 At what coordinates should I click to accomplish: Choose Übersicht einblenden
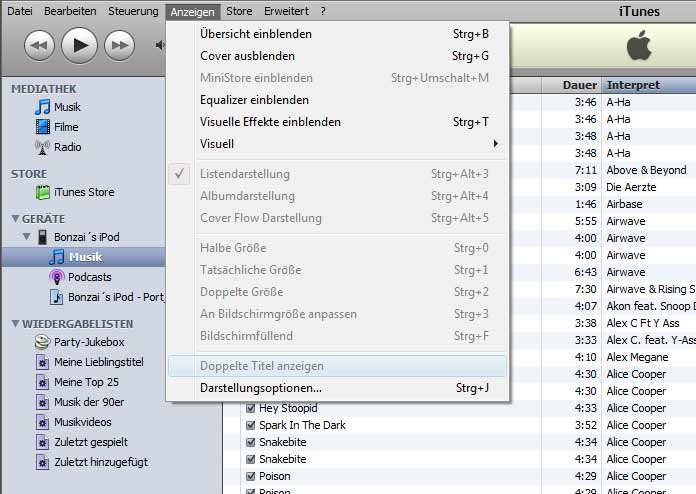[338, 34]
